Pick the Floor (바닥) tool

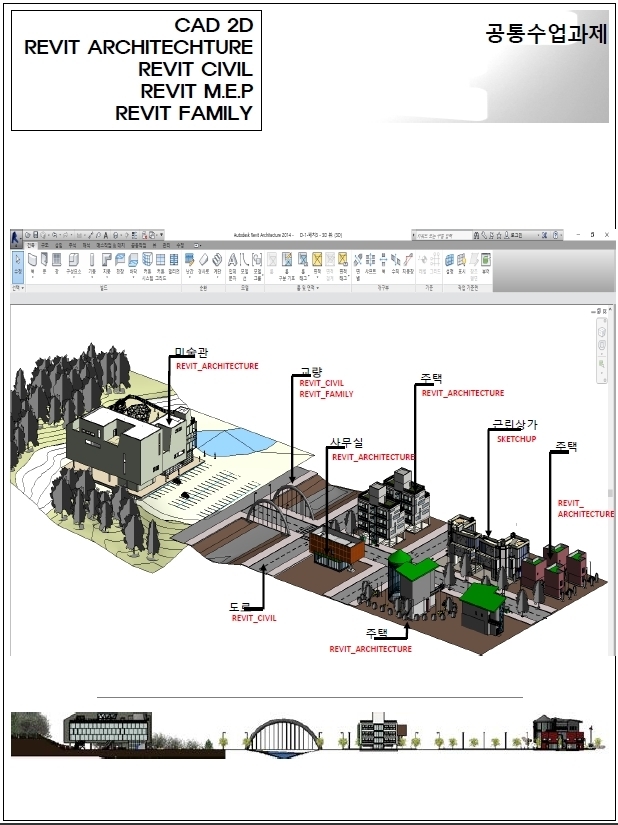pos(133,264)
